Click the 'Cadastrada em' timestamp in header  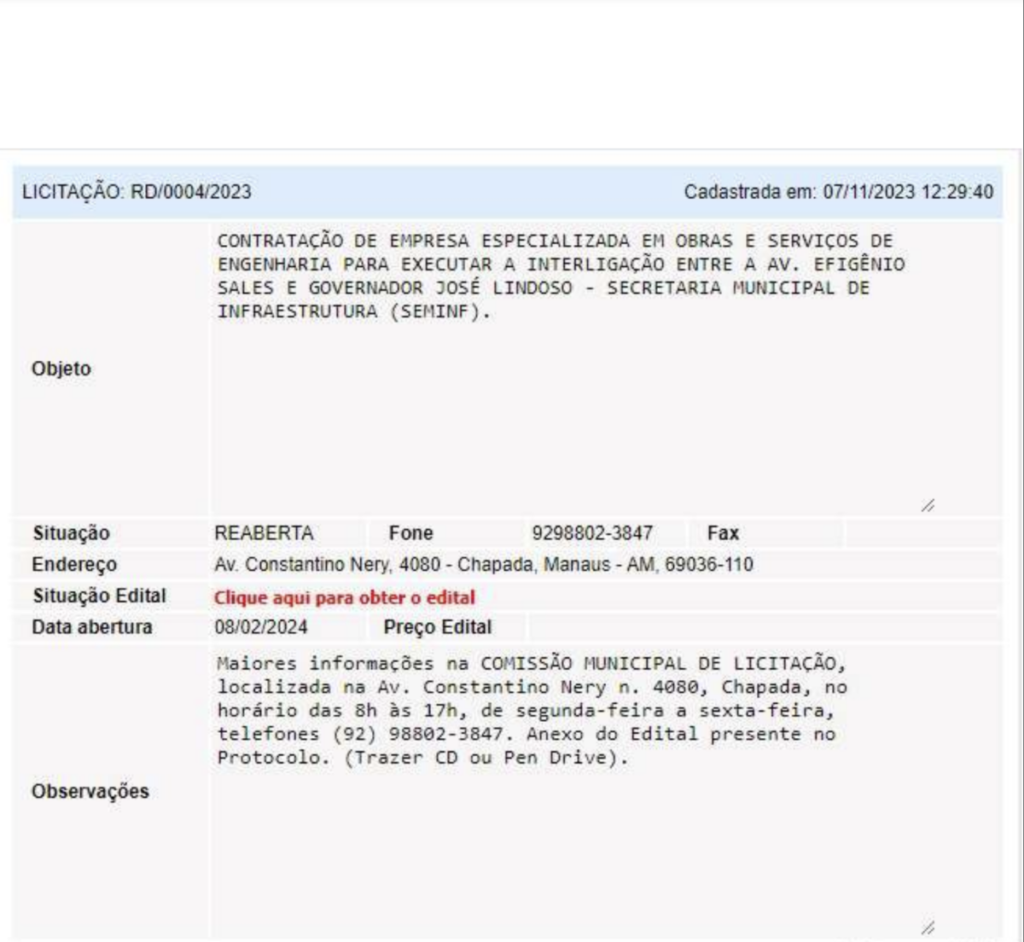pyautogui.click(x=838, y=191)
